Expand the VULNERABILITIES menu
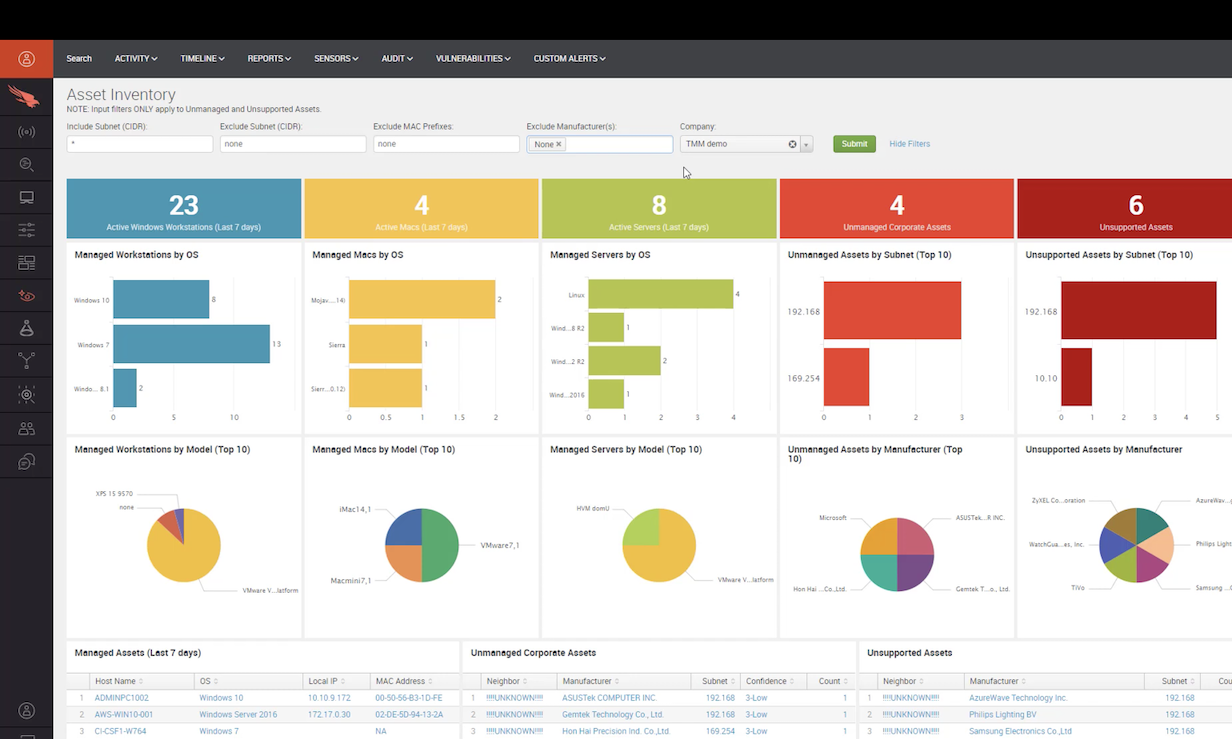 (473, 59)
